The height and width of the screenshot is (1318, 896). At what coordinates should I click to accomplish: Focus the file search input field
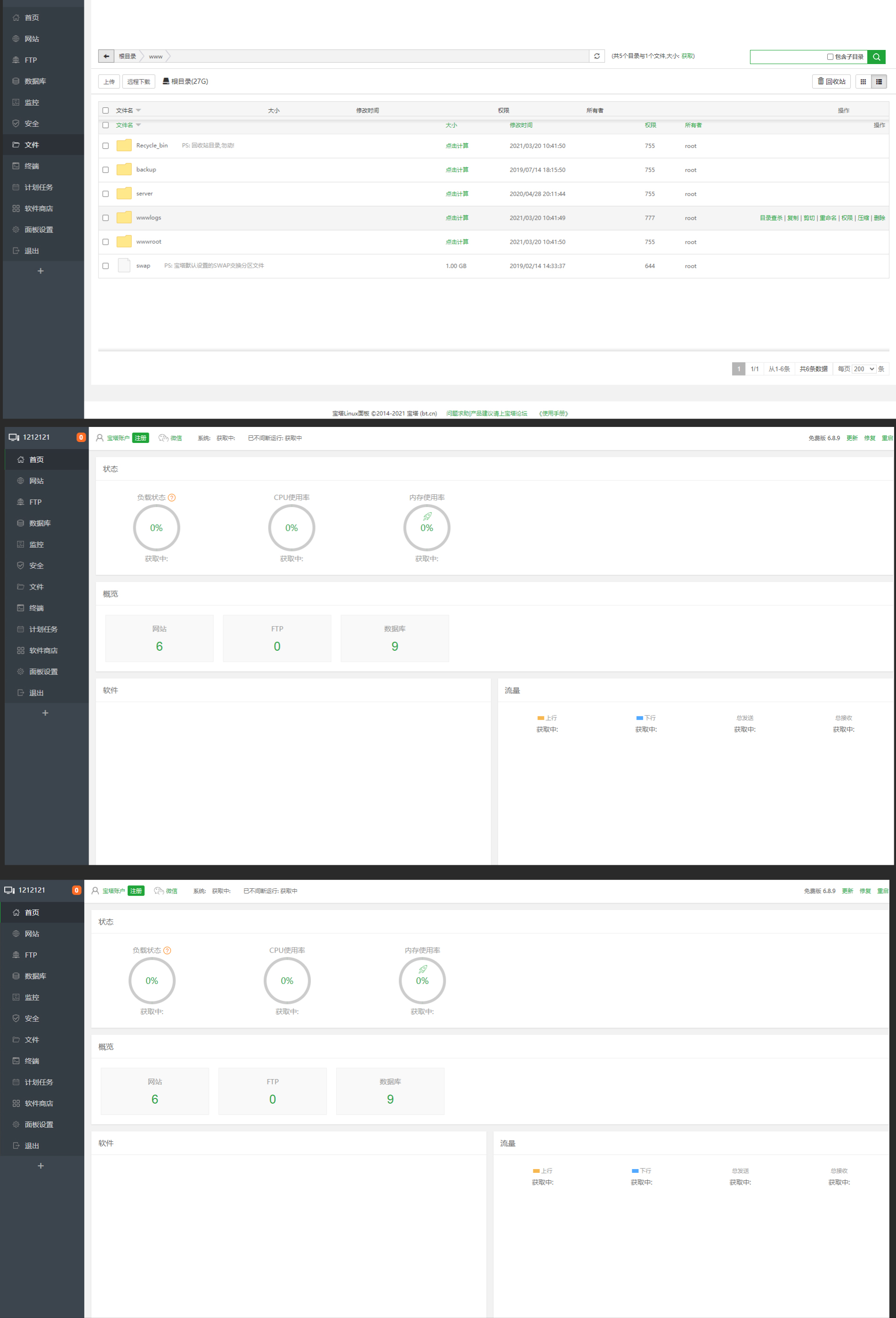787,57
